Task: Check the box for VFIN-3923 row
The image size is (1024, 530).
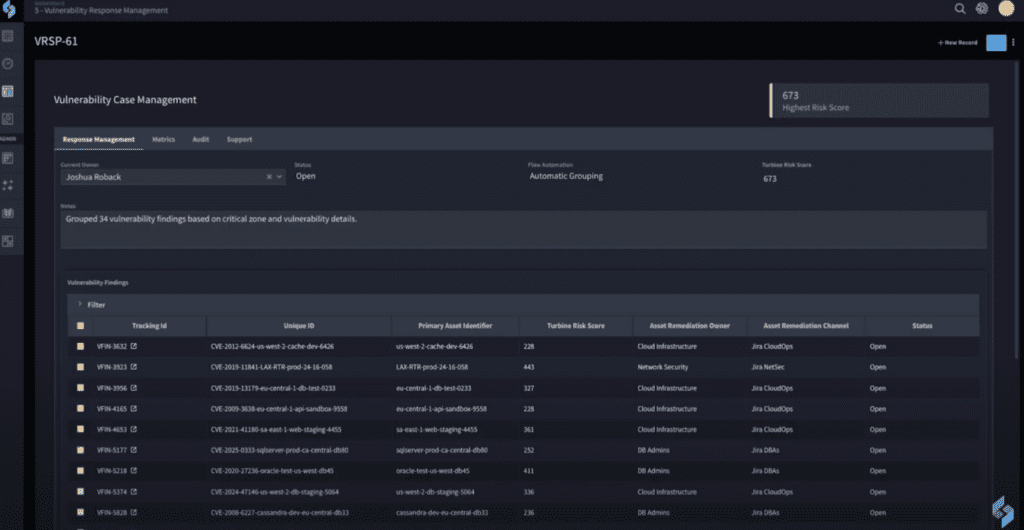Action: [80, 367]
